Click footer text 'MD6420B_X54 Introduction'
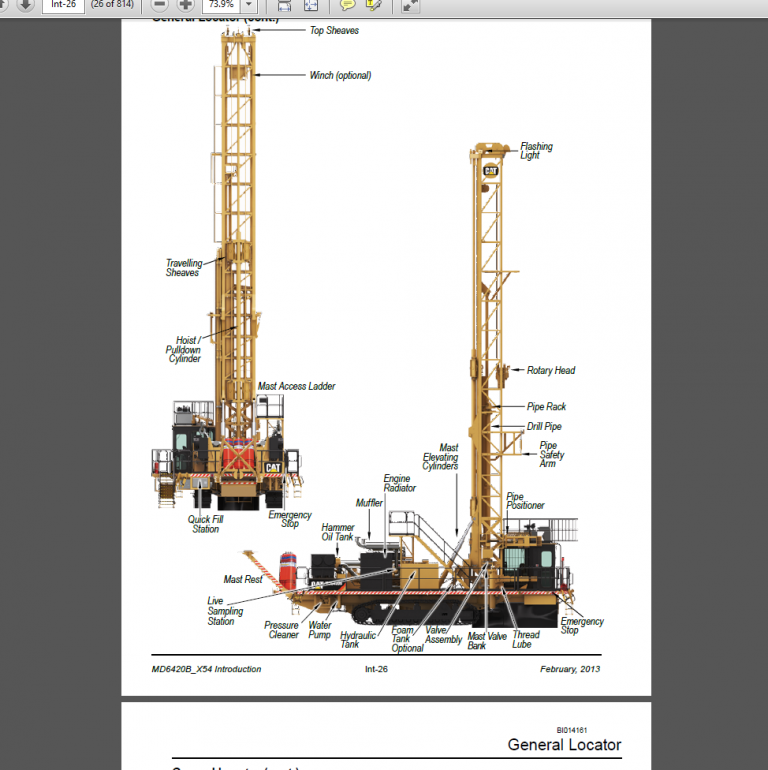 pos(206,669)
